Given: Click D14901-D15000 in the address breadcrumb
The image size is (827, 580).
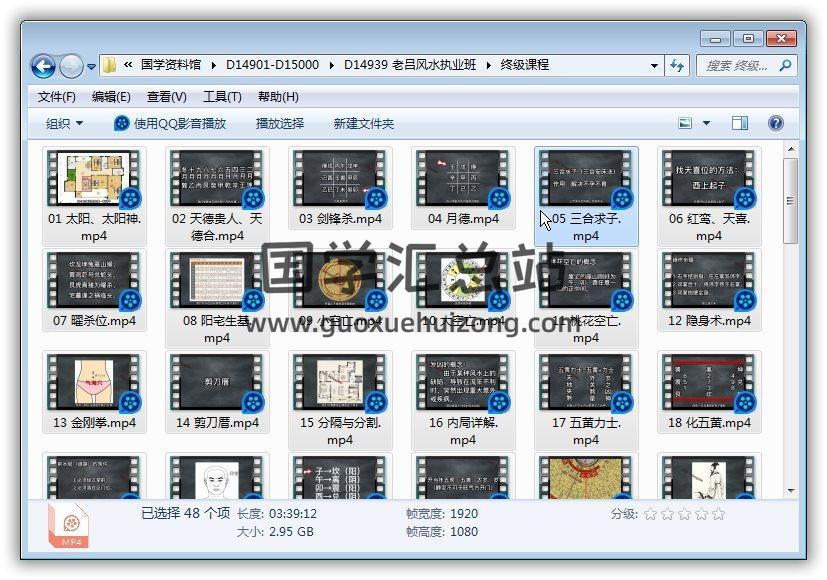Looking at the screenshot, I should (x=272, y=65).
